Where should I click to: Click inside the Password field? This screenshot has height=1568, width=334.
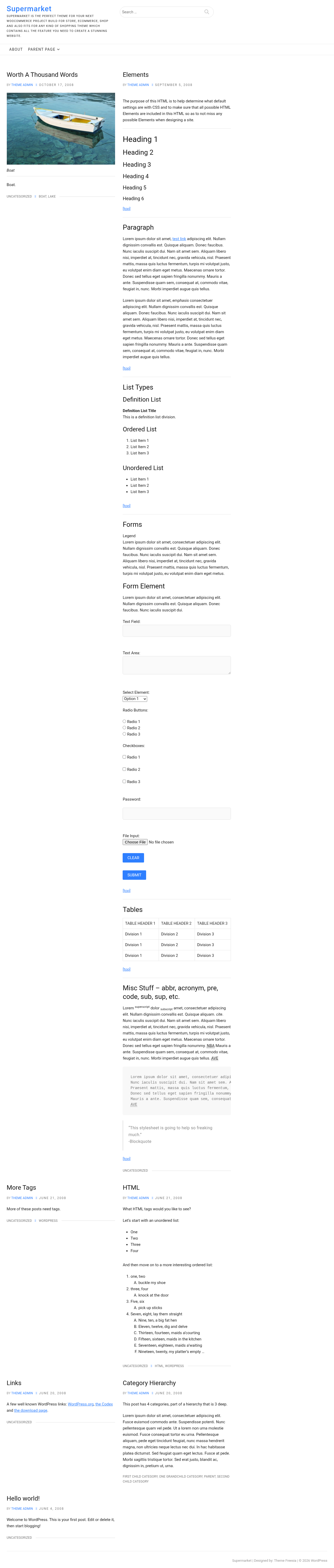(176, 813)
